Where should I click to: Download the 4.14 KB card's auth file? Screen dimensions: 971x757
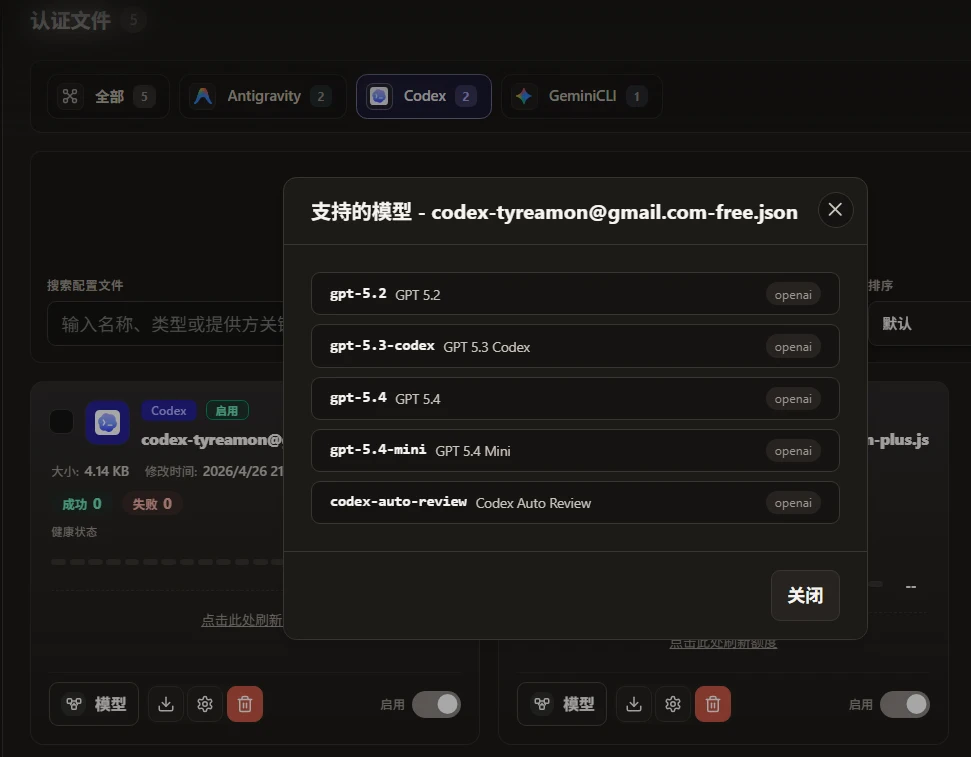coord(166,704)
